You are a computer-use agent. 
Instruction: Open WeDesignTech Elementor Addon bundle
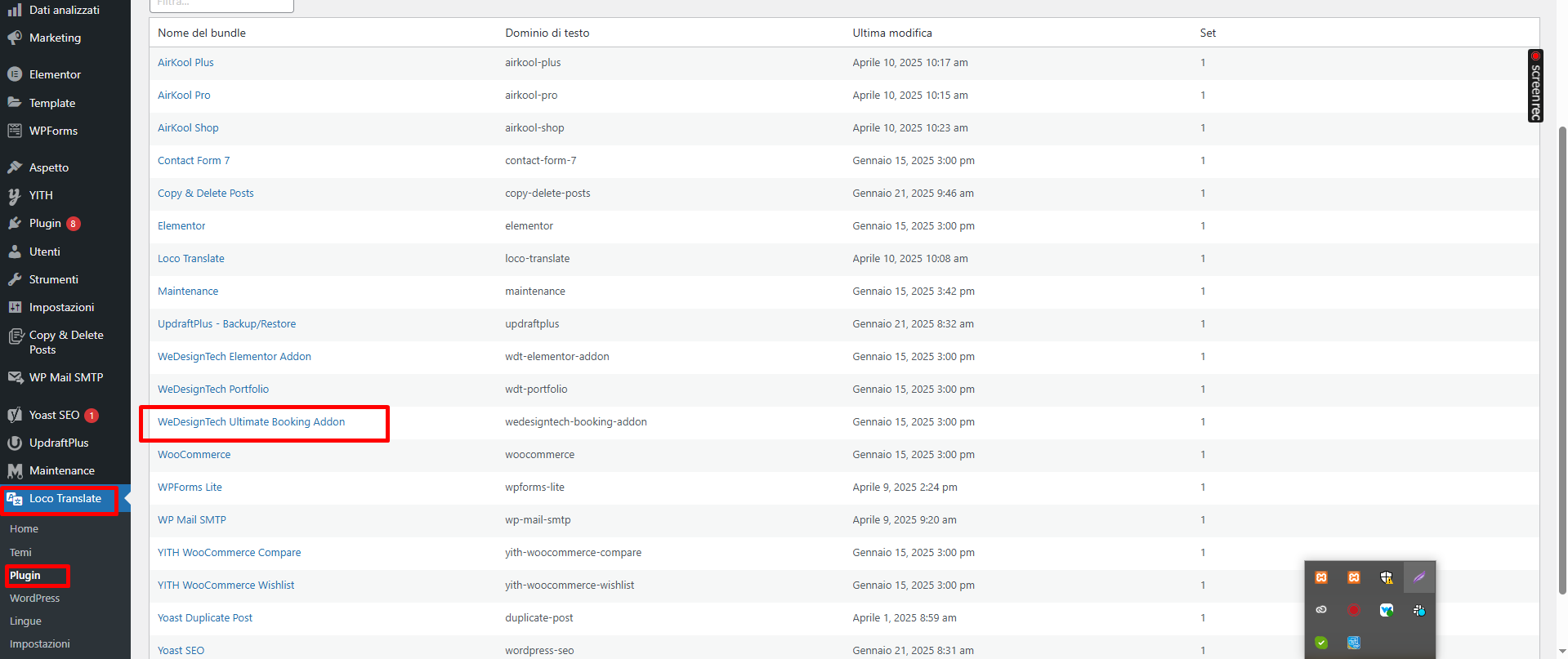coord(235,357)
